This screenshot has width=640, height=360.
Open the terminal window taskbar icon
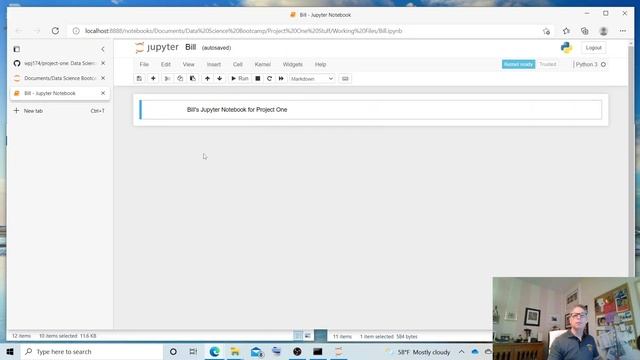pos(318,351)
